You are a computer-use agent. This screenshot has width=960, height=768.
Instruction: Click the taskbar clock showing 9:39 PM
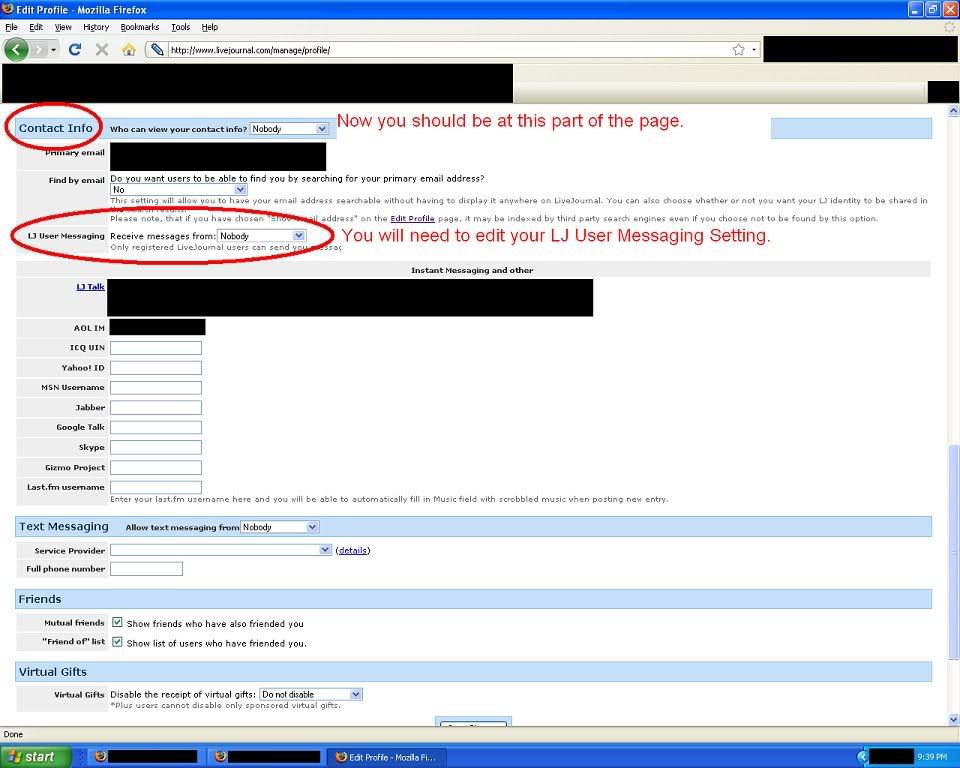click(932, 757)
